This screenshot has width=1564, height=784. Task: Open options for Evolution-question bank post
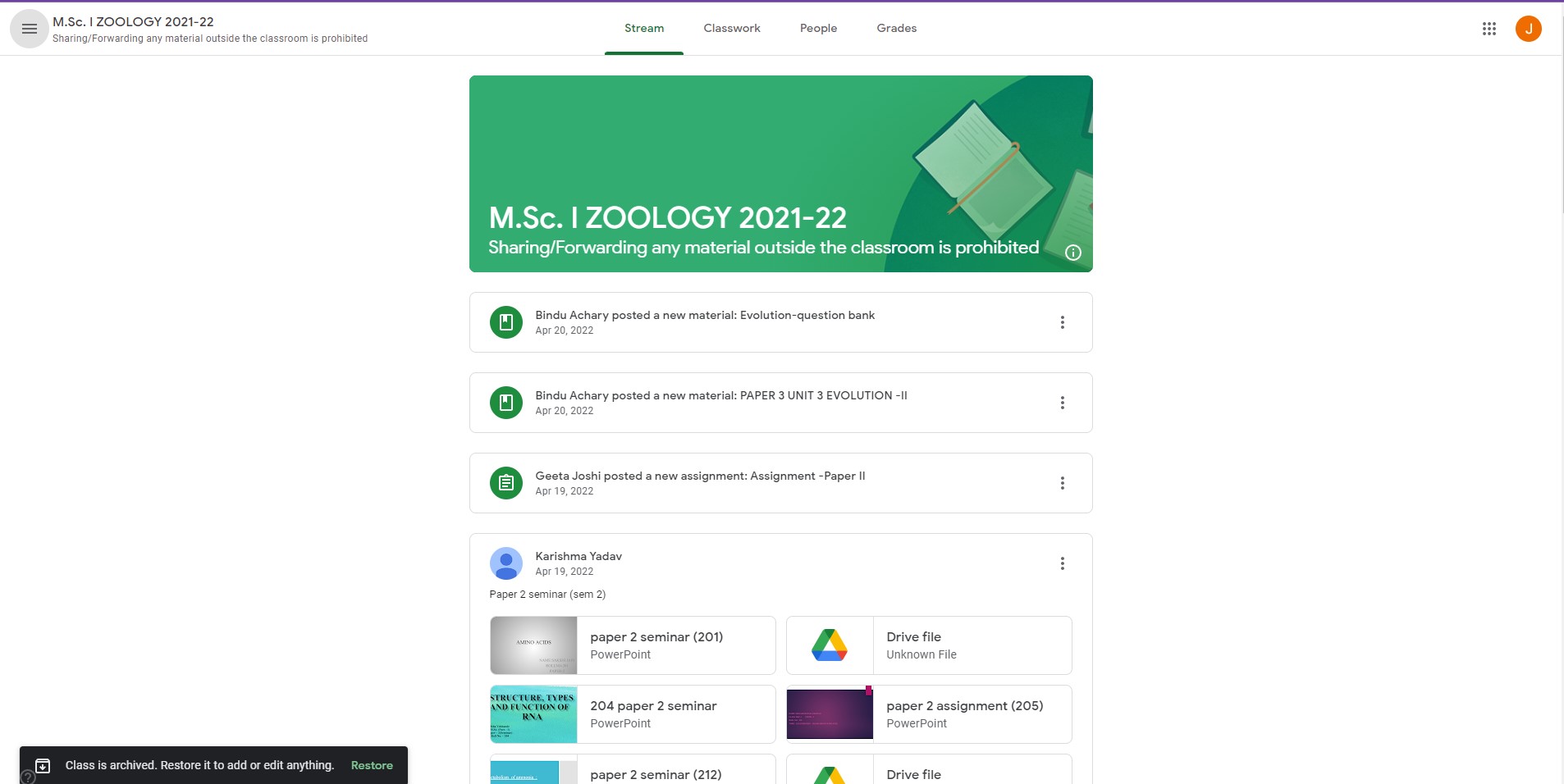[1062, 322]
